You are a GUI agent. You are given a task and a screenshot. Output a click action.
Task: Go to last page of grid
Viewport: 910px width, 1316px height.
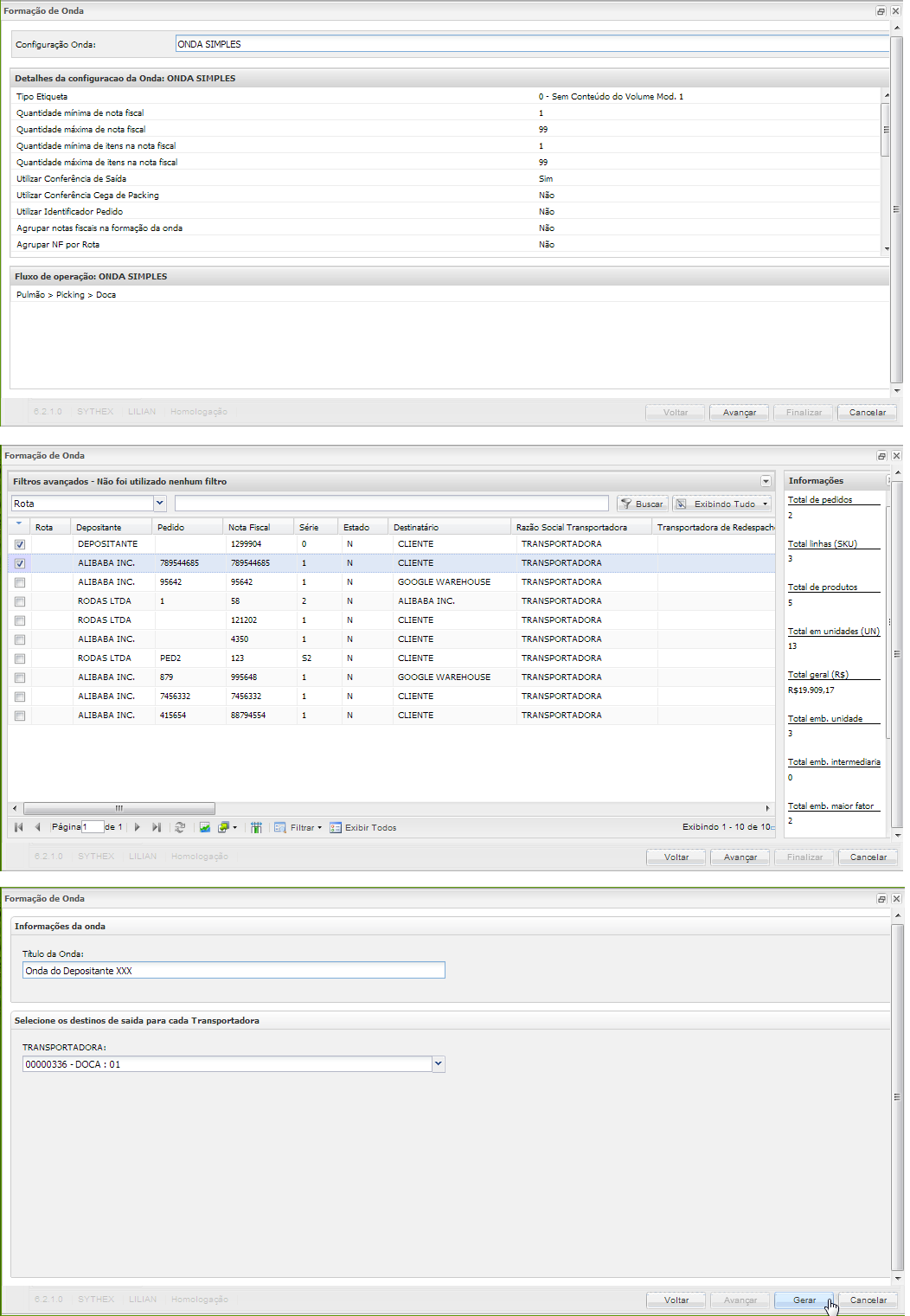click(x=157, y=827)
